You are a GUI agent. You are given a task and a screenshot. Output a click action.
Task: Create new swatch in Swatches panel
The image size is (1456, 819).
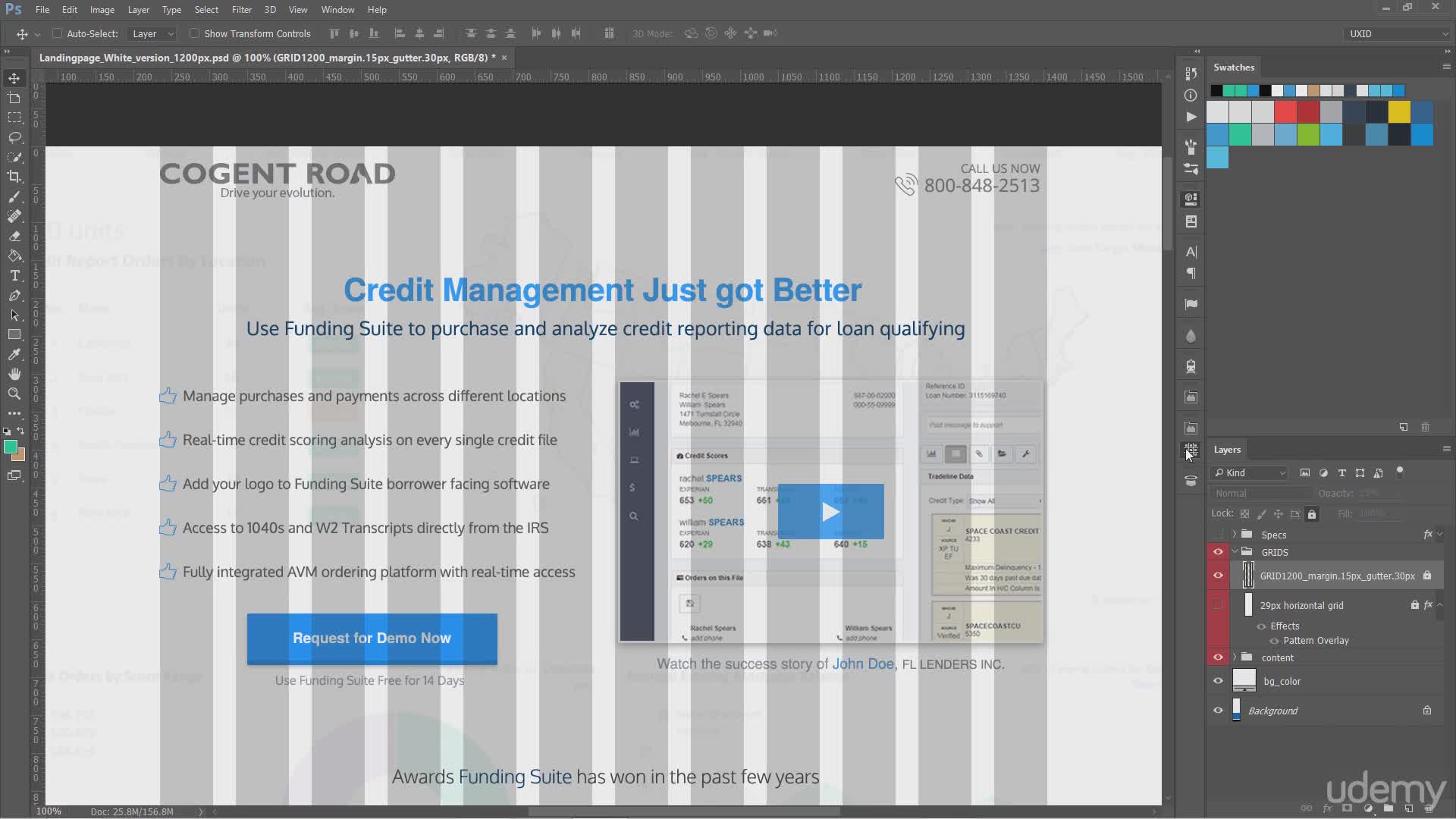click(1404, 427)
